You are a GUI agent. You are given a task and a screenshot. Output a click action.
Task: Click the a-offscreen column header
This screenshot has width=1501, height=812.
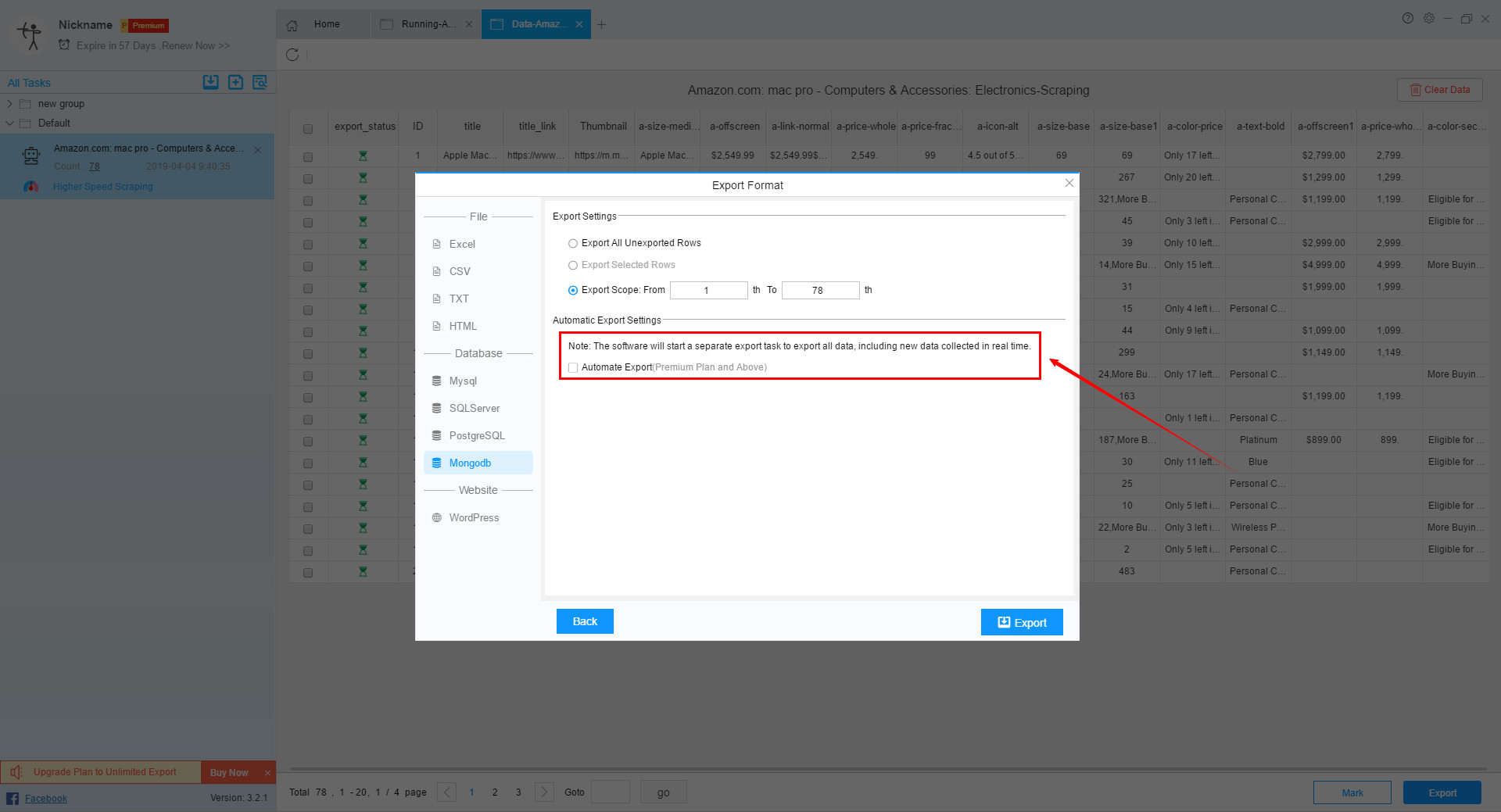735,126
